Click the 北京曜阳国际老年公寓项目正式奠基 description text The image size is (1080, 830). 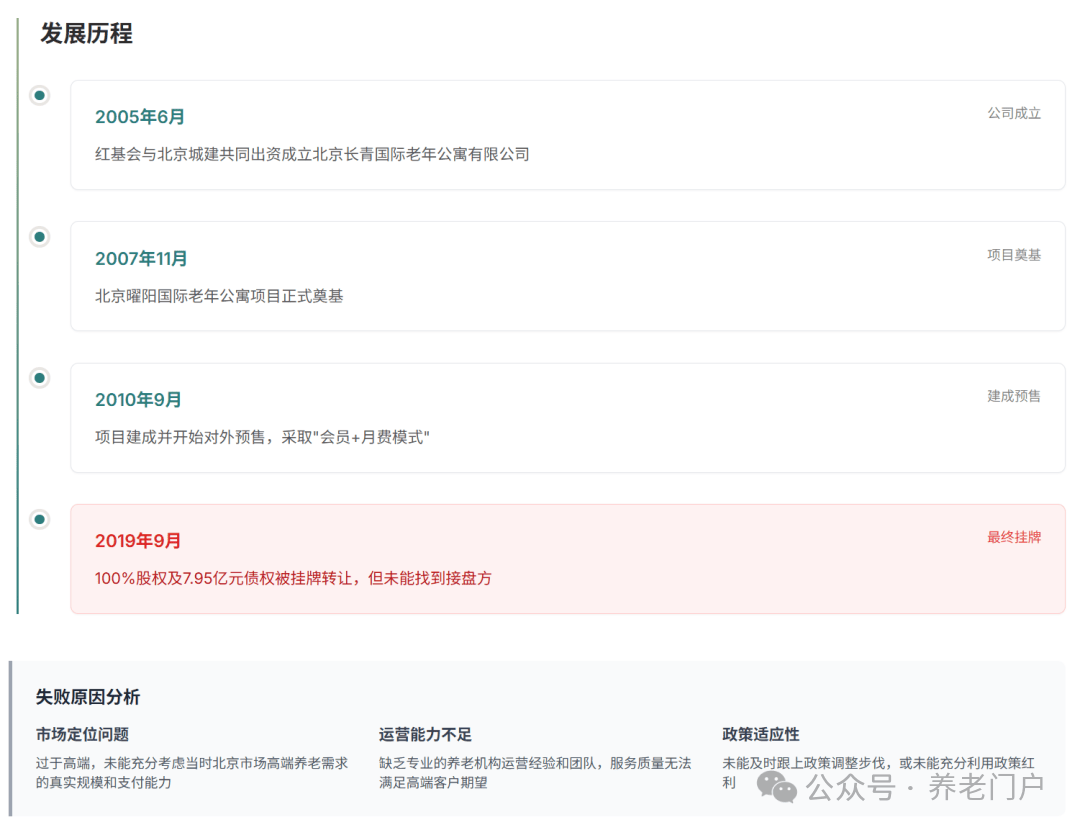[219, 296]
